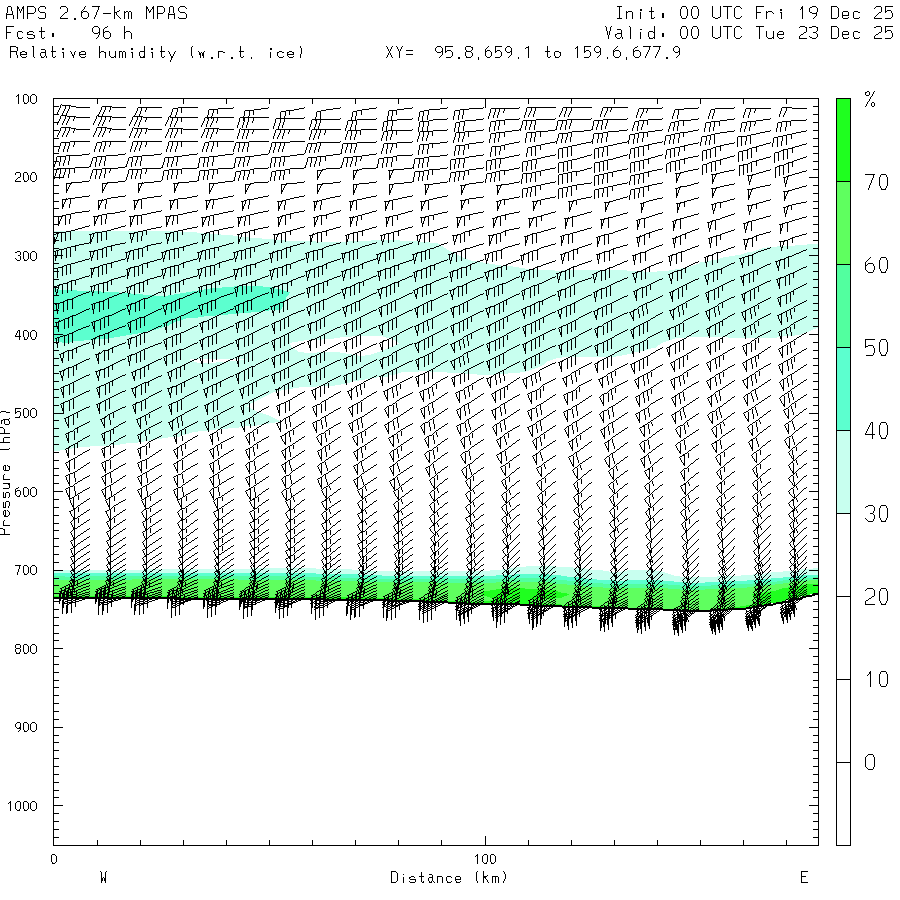Screen dimensions: 900x900
Task: Click the 100 hPa pressure axis label
Action: (x=26, y=99)
